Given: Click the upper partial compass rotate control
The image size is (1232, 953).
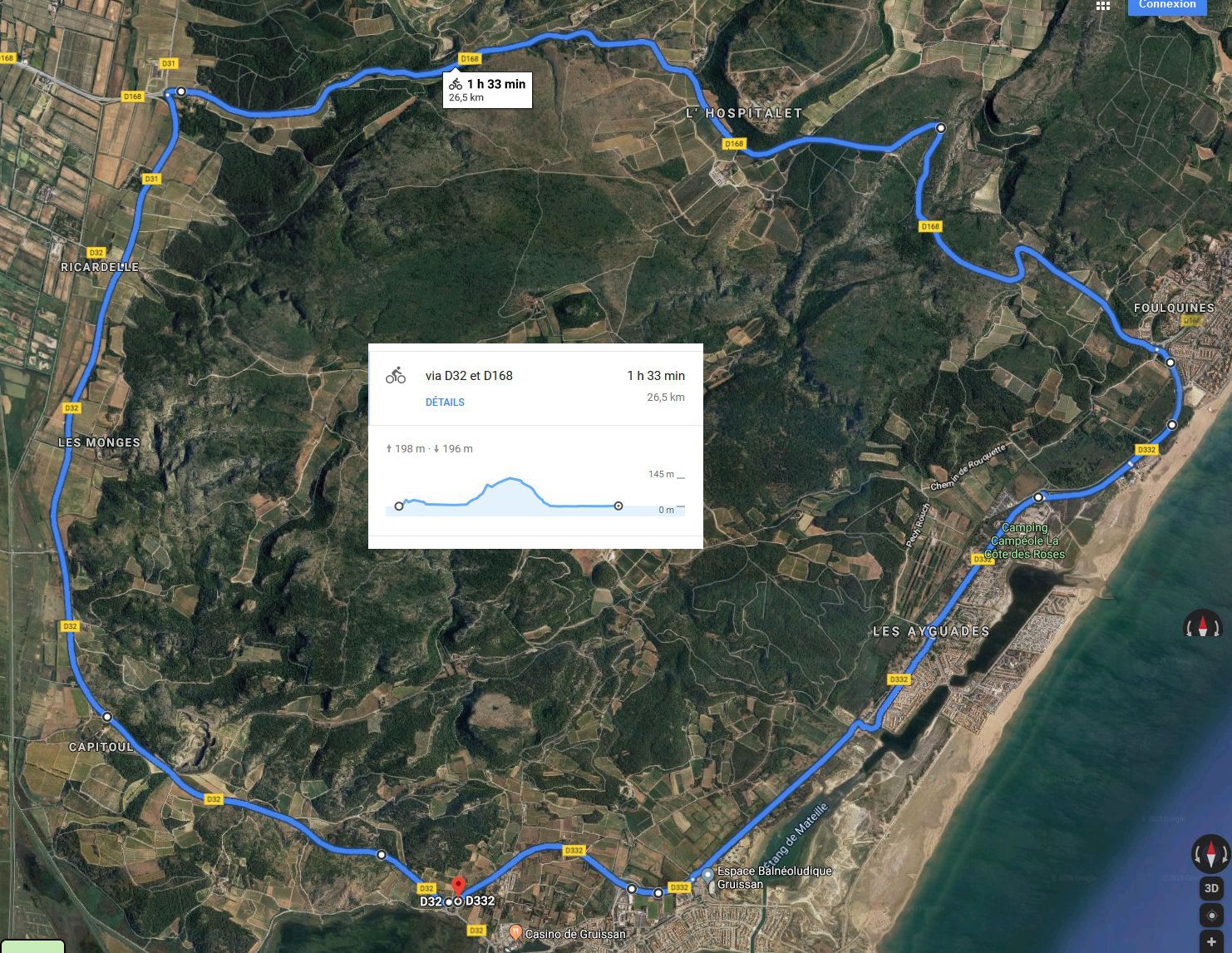Looking at the screenshot, I should point(1202,625).
